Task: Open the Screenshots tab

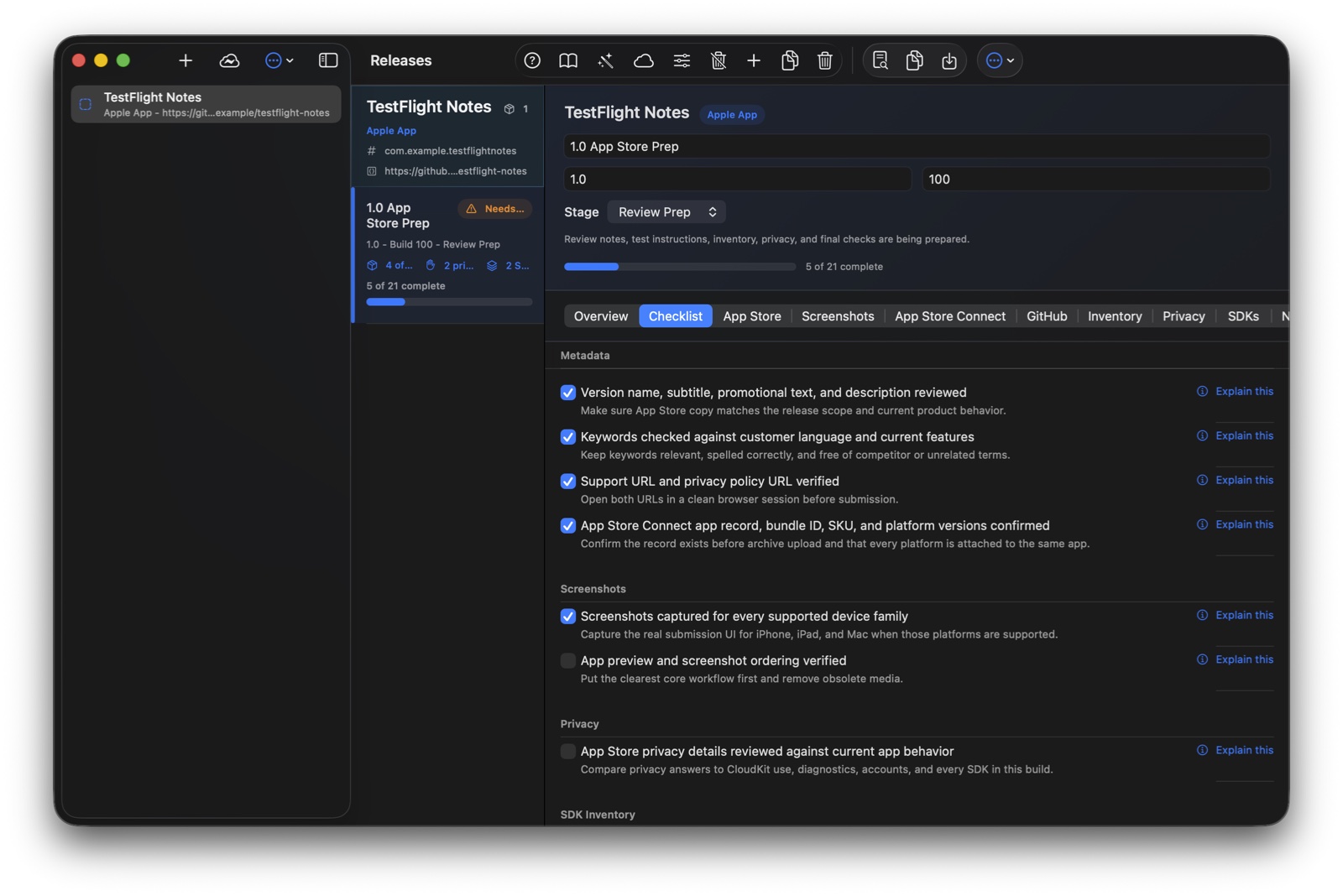Action: tap(838, 316)
